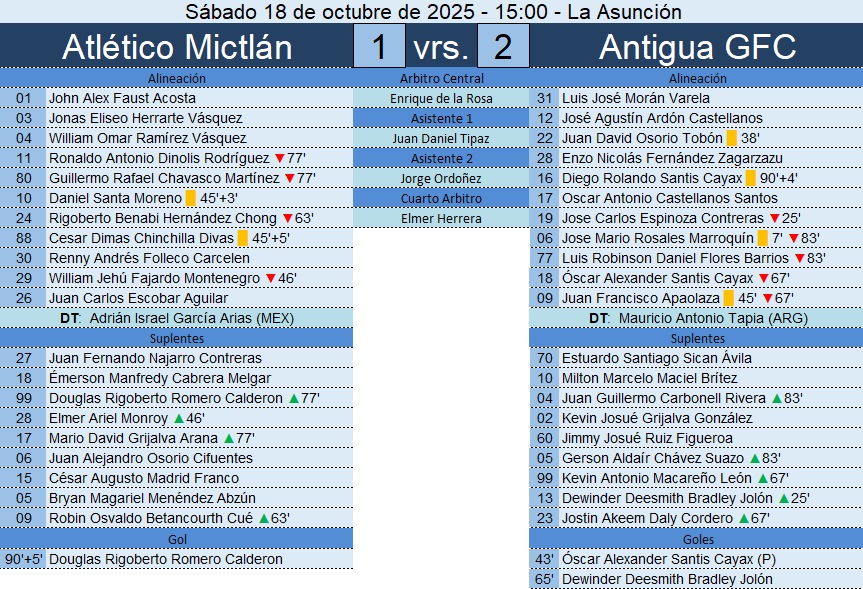Click yellow card beside Juan Francisco Apaolaza
Image resolution: width=863 pixels, height=589 pixels.
tap(729, 298)
